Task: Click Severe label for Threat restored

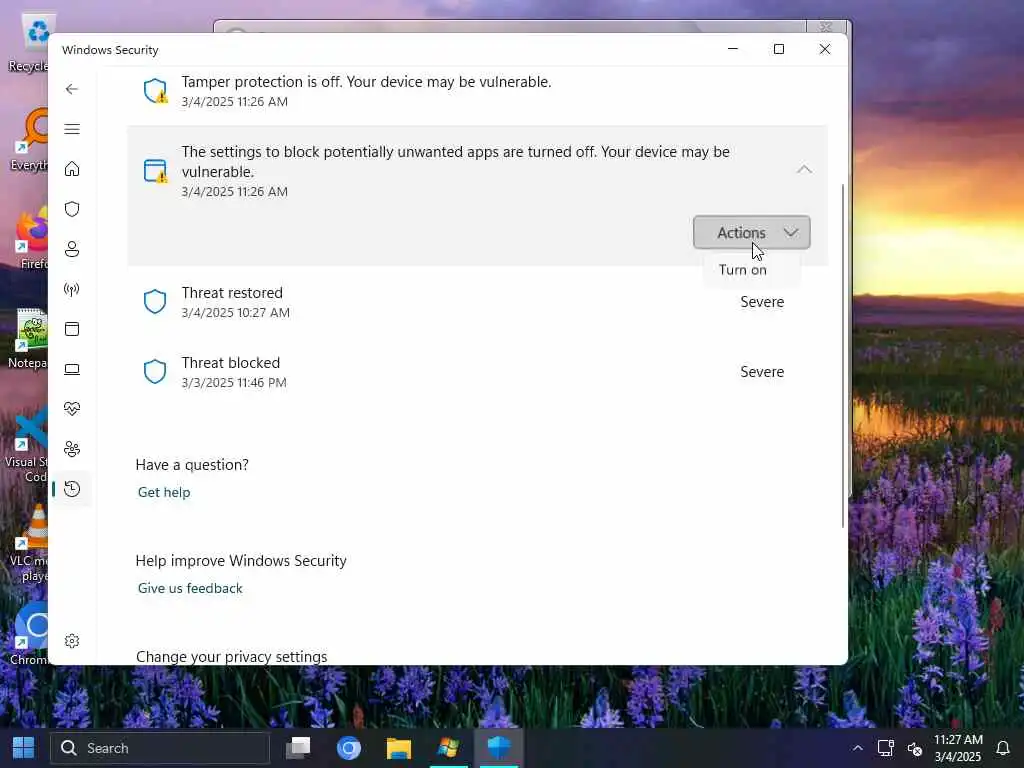Action: pos(762,302)
